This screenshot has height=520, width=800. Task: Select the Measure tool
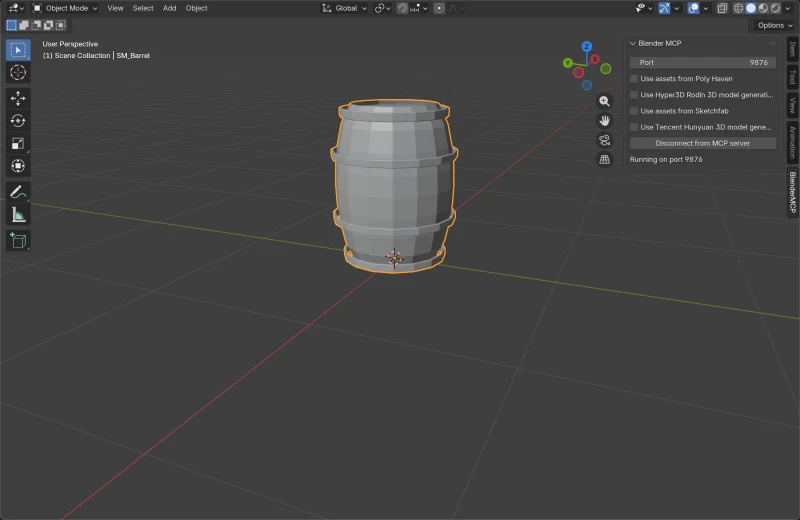coord(18,215)
